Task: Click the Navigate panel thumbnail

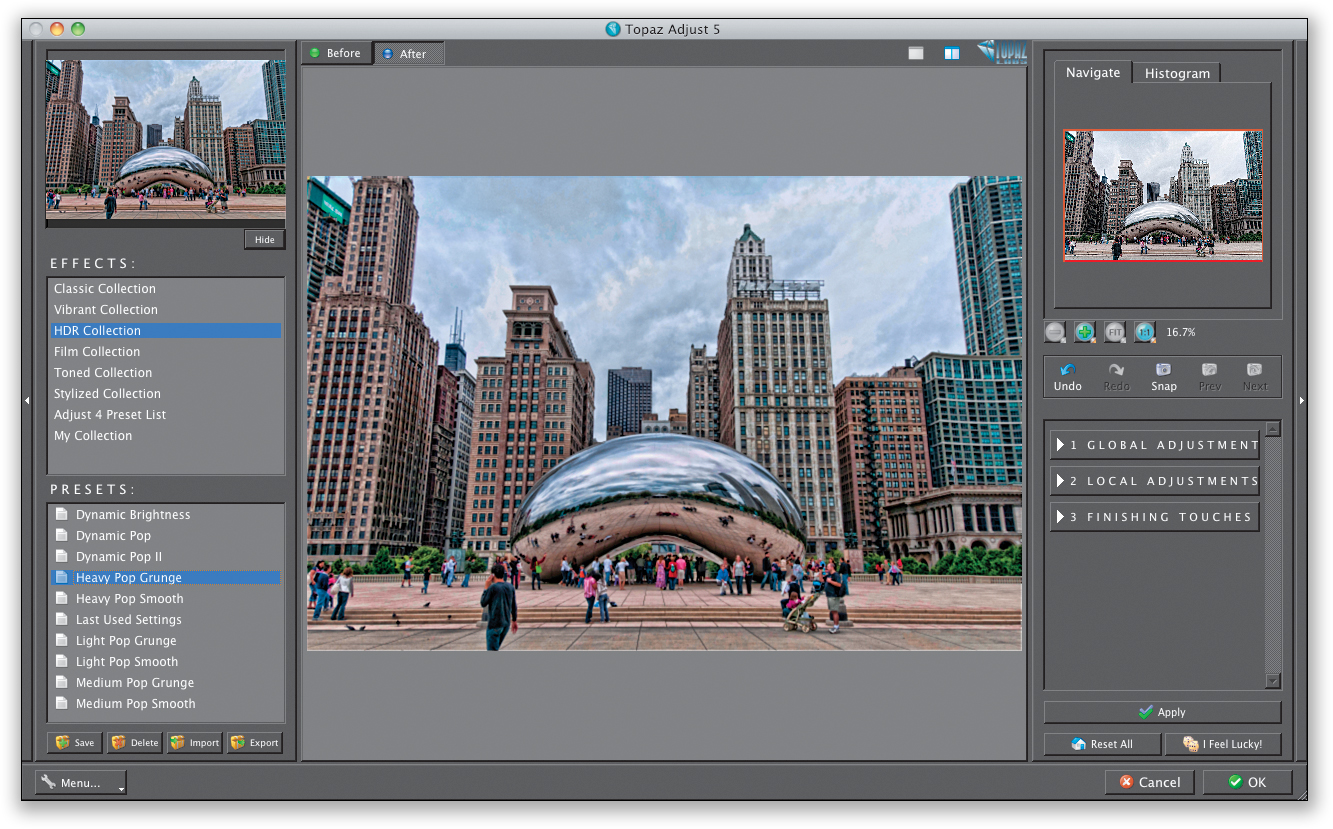Action: (x=1163, y=195)
